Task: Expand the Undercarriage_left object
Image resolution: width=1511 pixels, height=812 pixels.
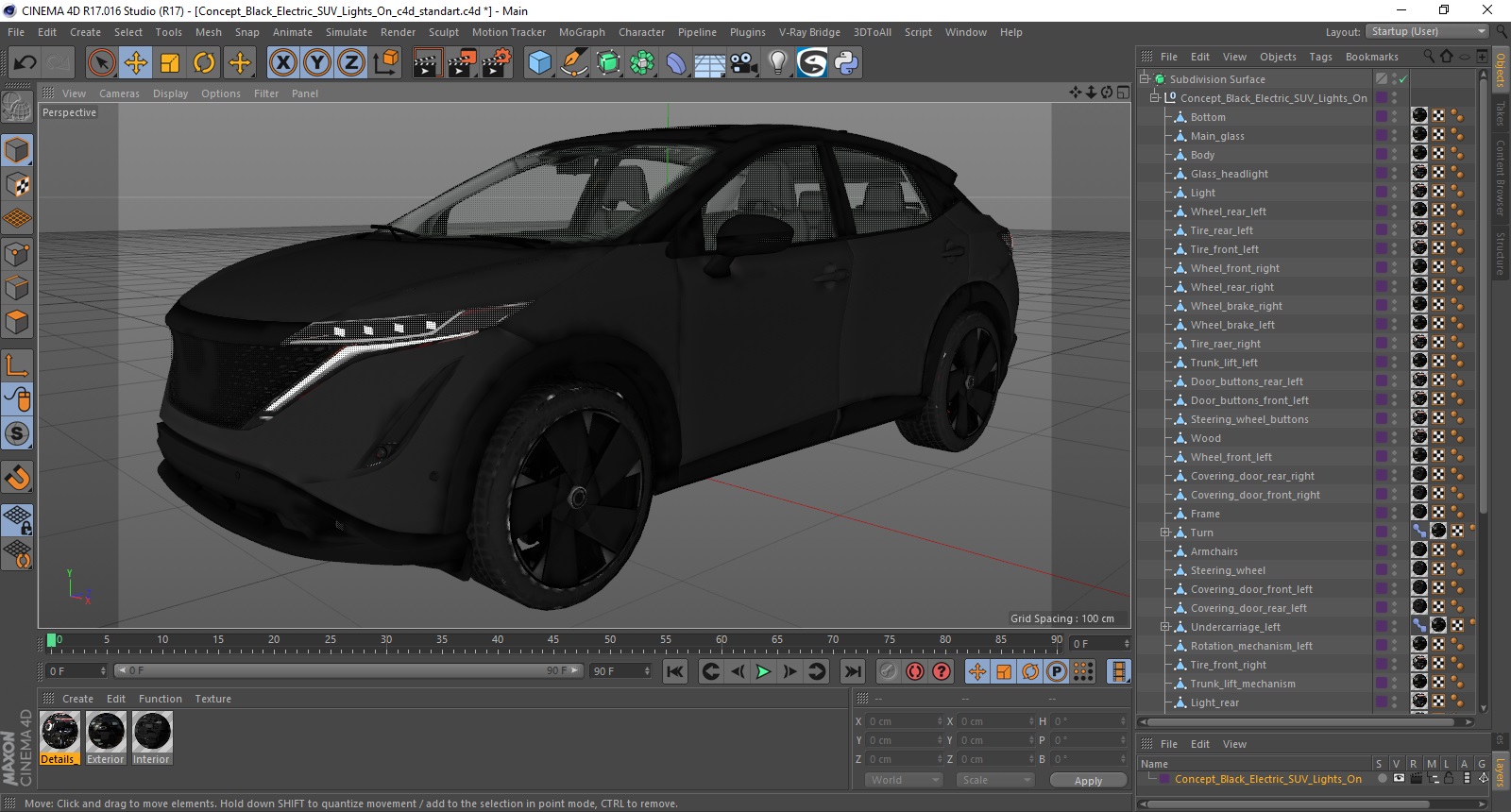Action: click(x=1165, y=627)
